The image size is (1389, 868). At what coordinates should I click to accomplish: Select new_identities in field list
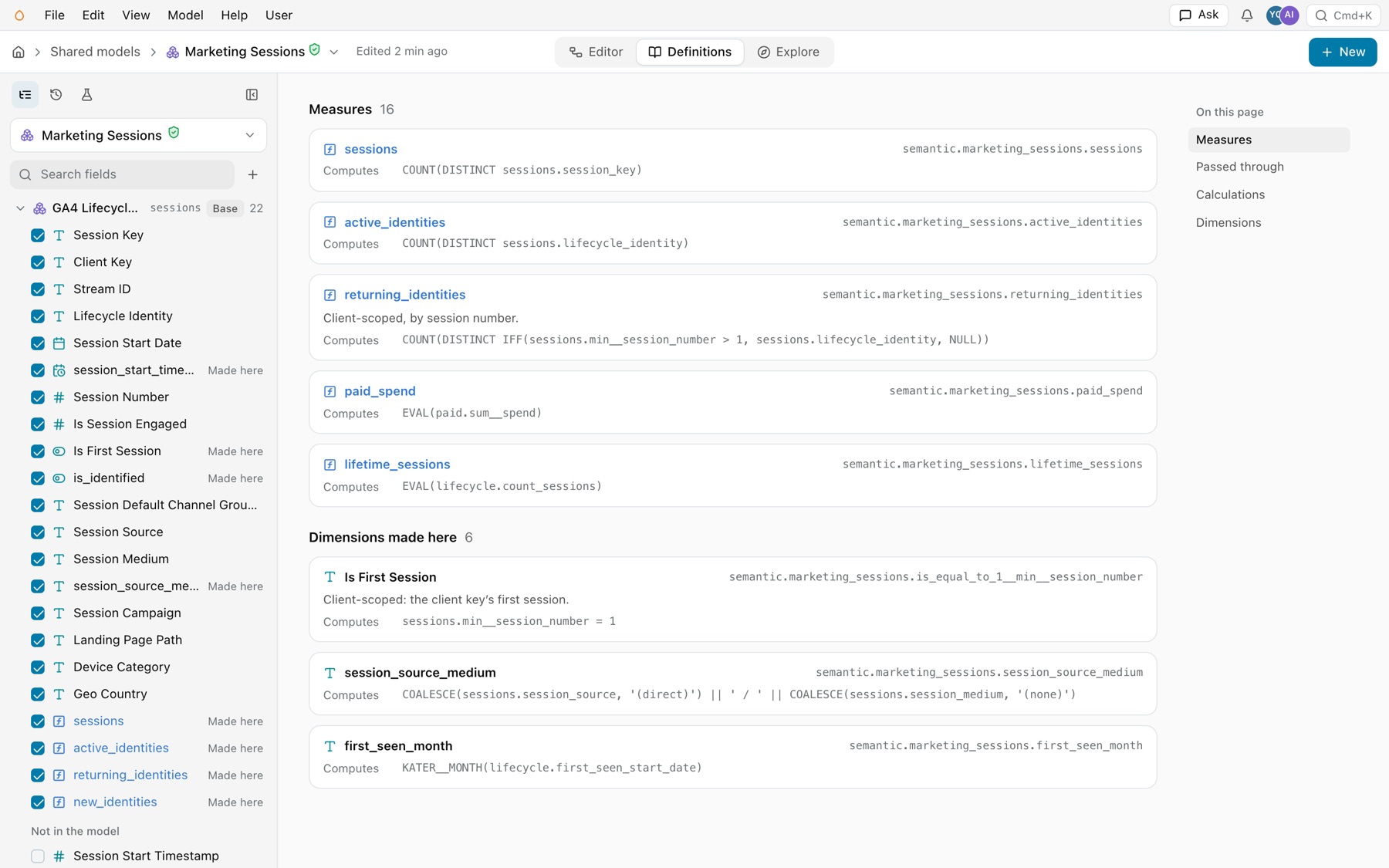point(115,802)
